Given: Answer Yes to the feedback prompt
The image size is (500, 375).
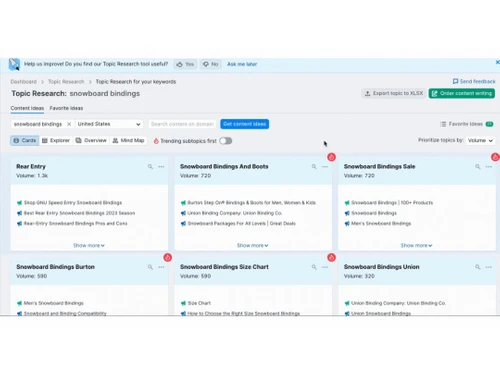Looking at the screenshot, I should [x=185, y=64].
